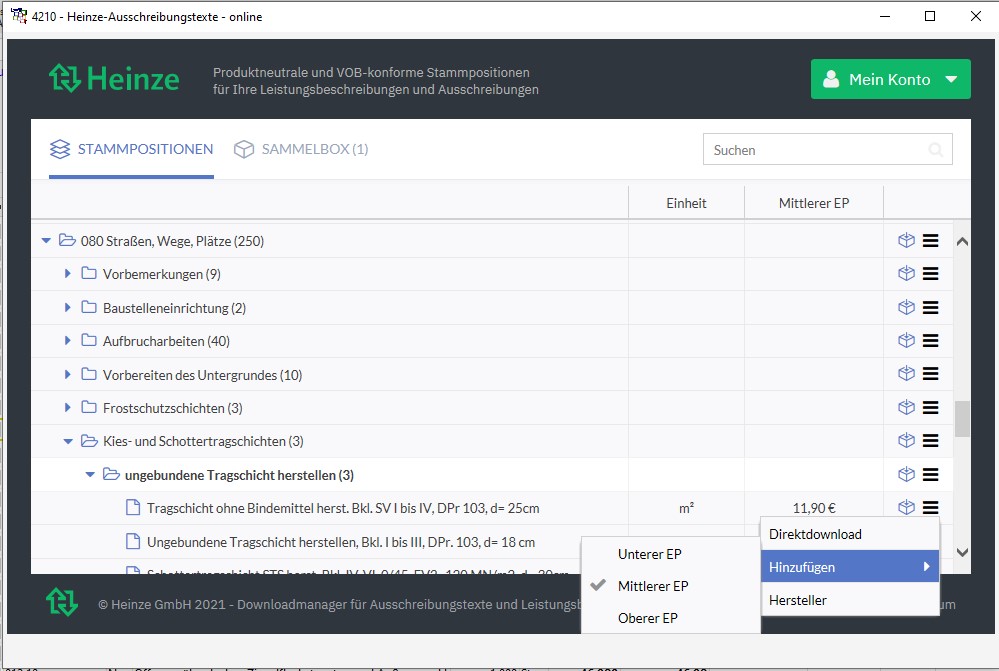
Task: Click the document icon of Tragschicht ohne Bindemittel
Action: 133,508
